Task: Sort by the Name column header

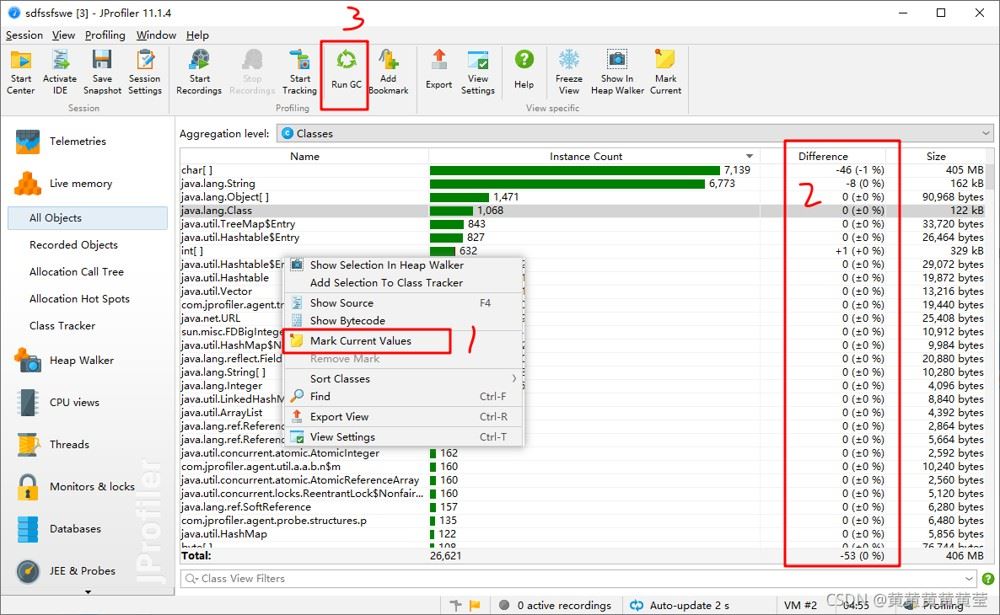Action: coord(304,156)
